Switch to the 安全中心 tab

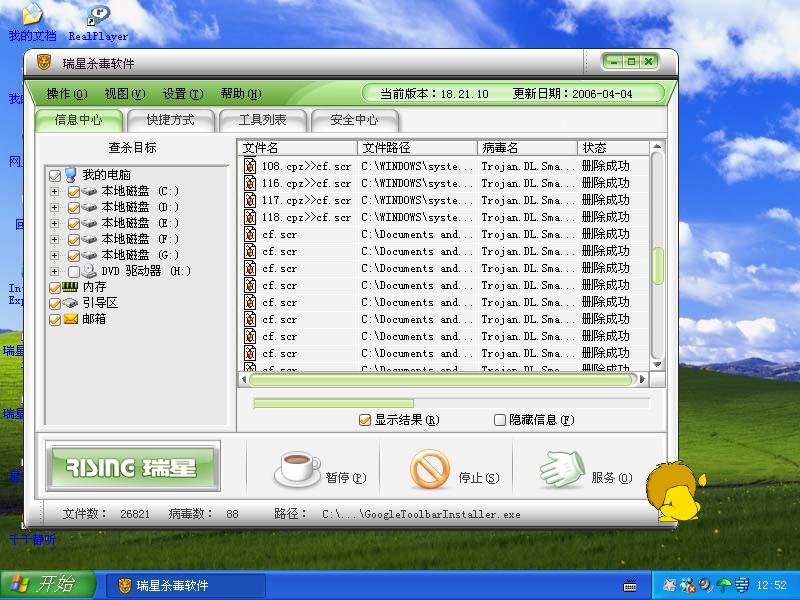point(355,120)
